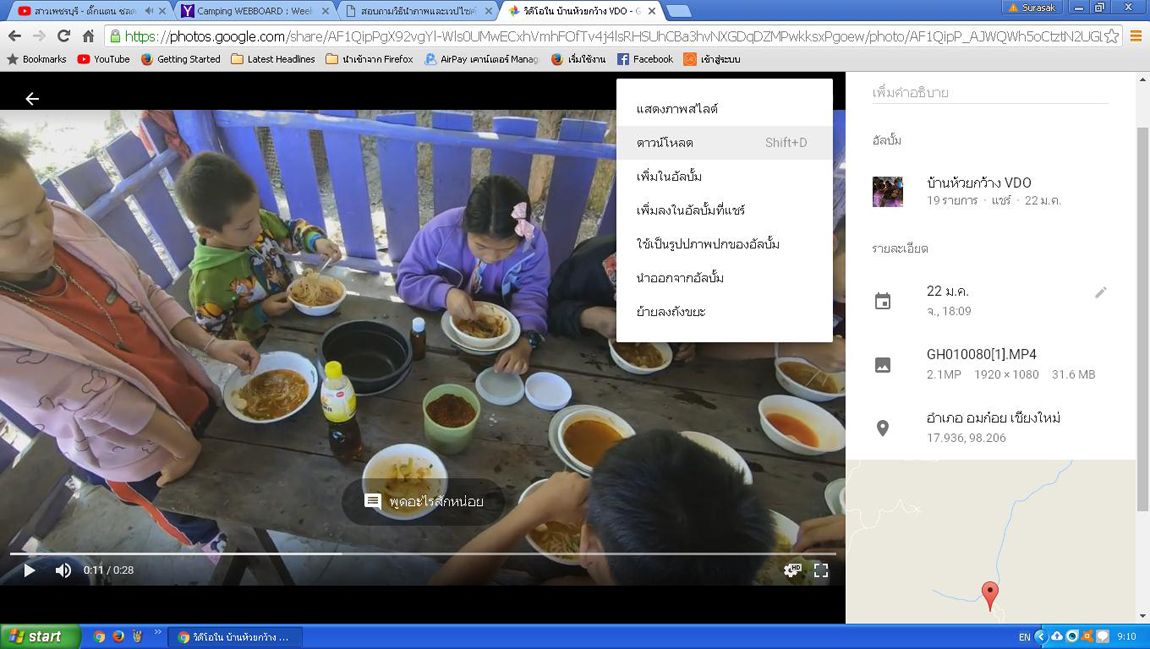Mute the video volume speaker icon
The height and width of the screenshot is (649, 1150).
tap(64, 570)
